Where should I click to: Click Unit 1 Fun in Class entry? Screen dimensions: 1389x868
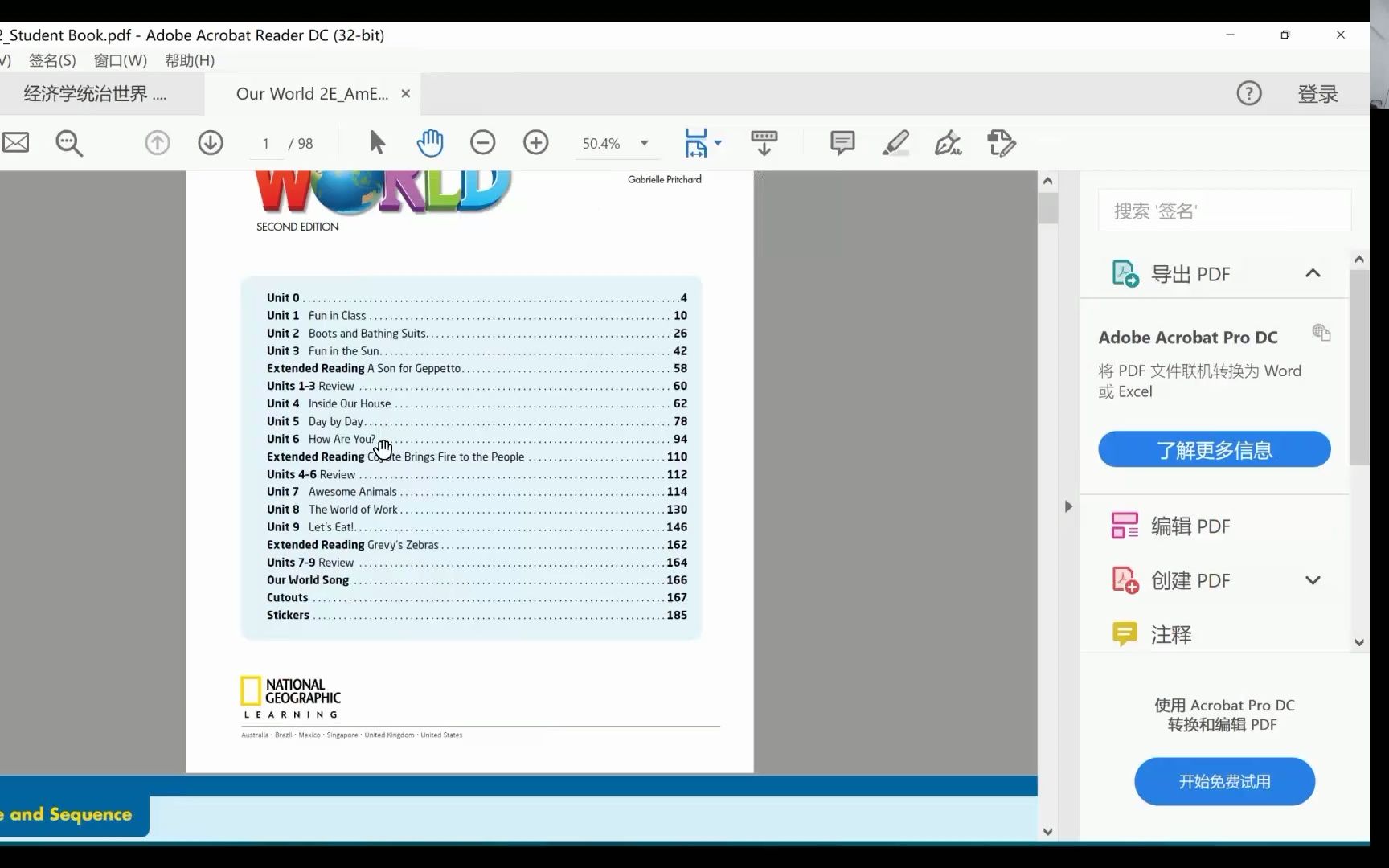point(477,316)
